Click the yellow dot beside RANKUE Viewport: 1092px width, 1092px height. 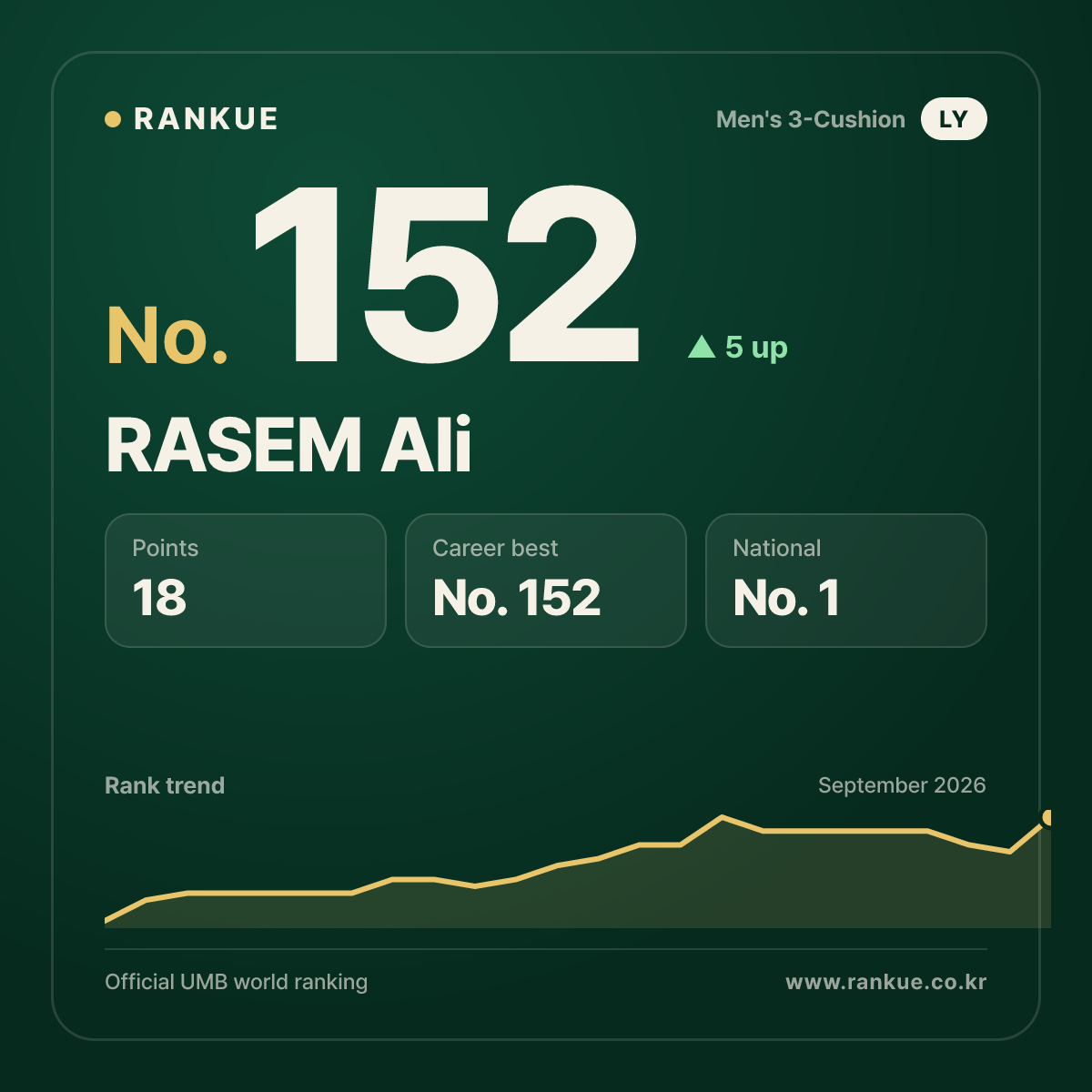pyautogui.click(x=113, y=119)
